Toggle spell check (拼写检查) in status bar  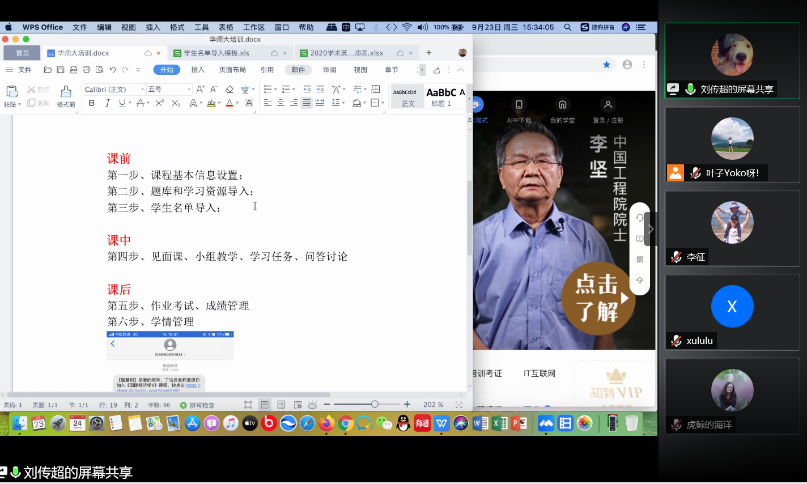tap(196, 404)
